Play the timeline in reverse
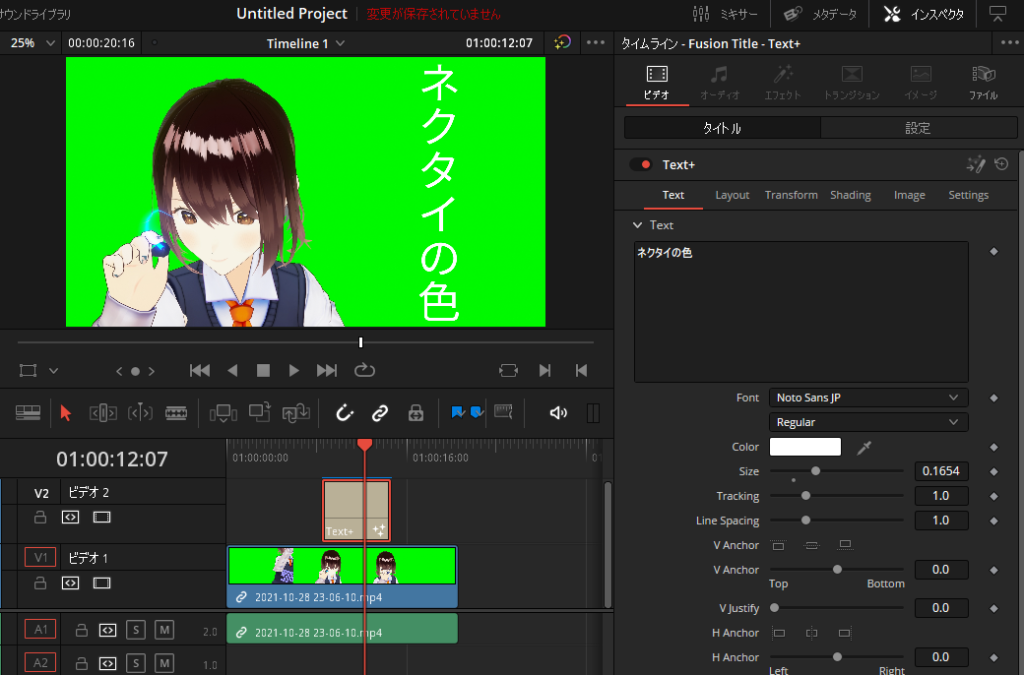Screen dimensions: 1024x675 [x=232, y=371]
